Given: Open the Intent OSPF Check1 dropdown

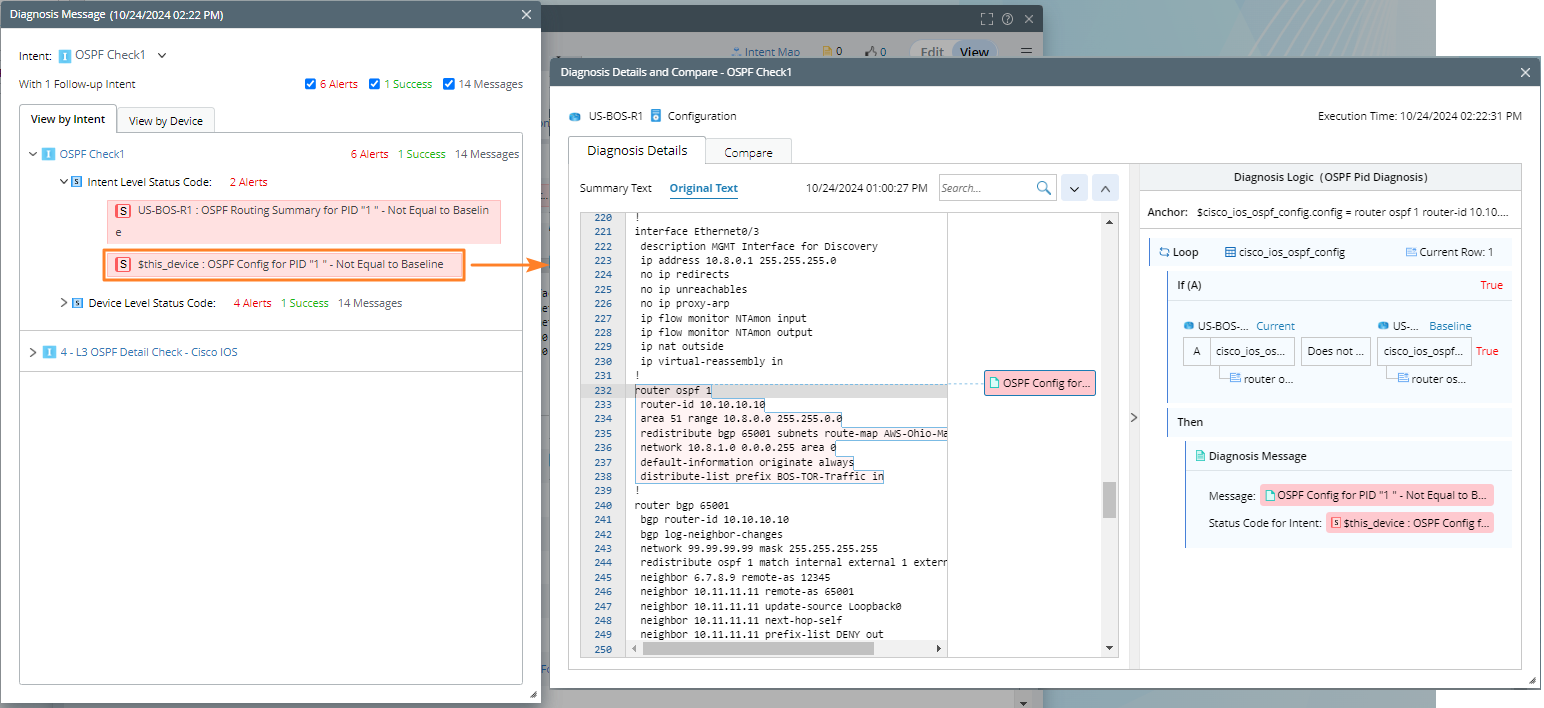Looking at the screenshot, I should tap(162, 56).
